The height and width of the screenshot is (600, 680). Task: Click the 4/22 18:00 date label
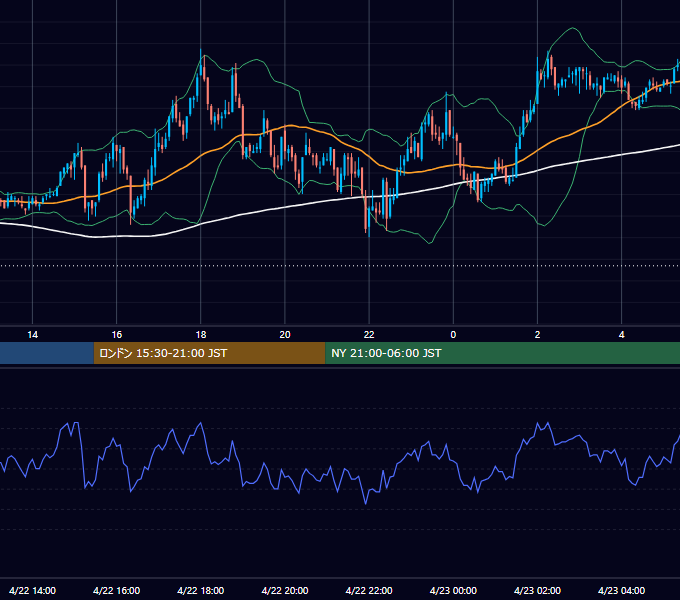click(x=201, y=590)
